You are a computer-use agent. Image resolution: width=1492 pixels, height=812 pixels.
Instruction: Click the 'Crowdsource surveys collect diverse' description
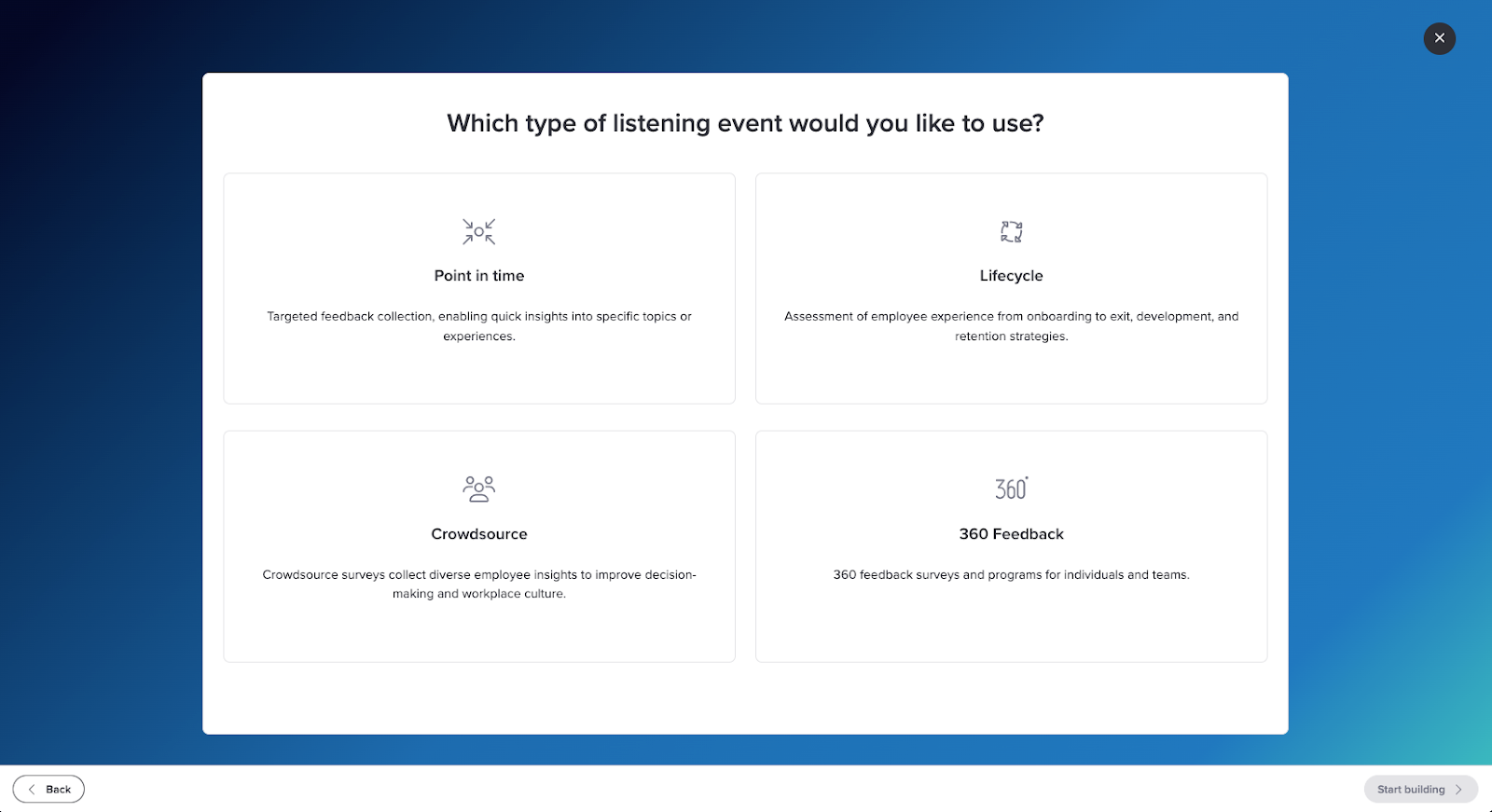coord(479,585)
